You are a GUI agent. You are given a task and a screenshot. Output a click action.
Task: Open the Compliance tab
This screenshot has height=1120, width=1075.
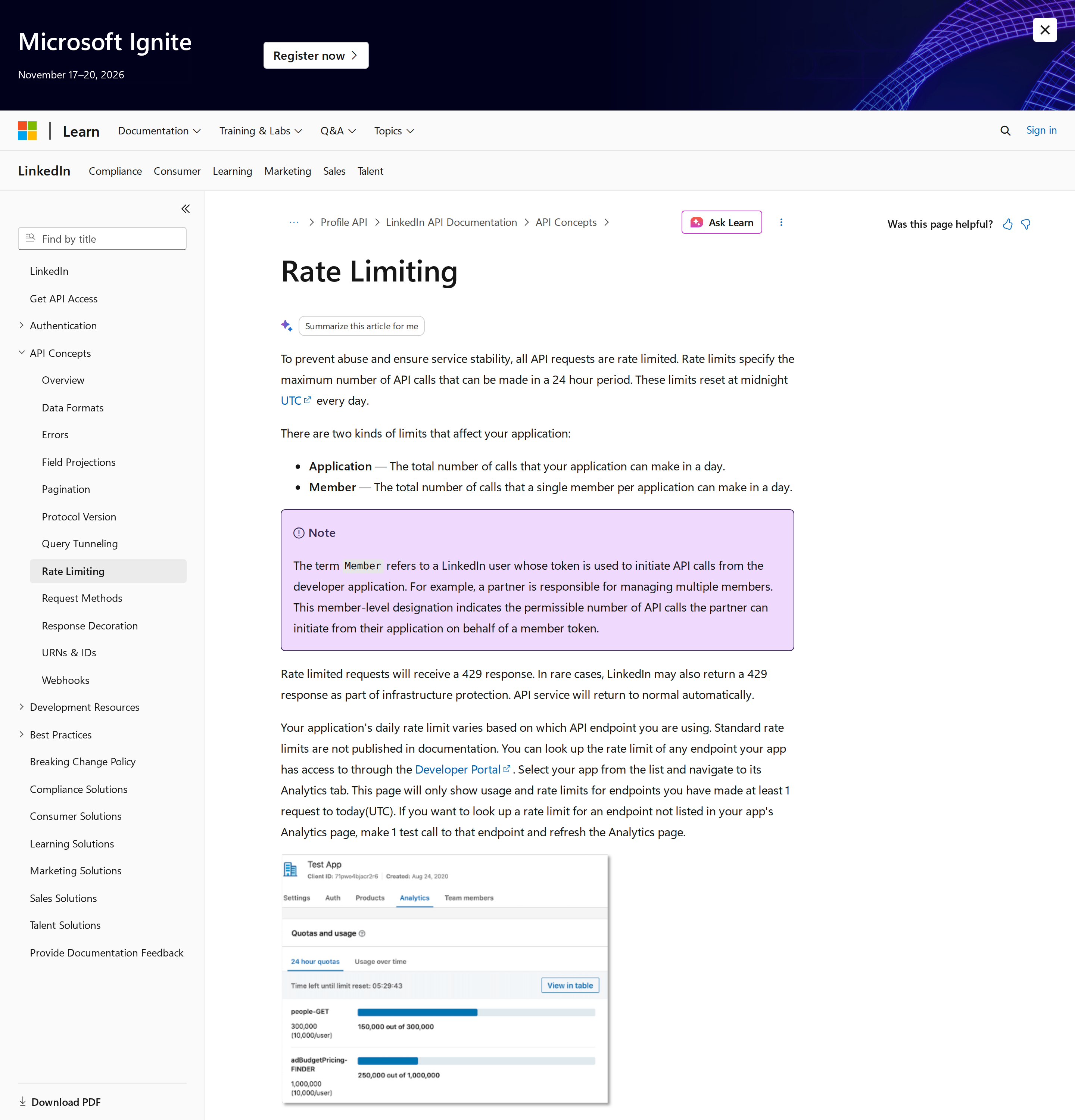tap(115, 171)
